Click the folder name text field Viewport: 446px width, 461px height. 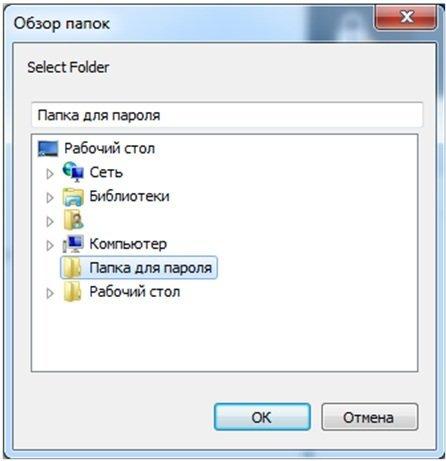point(227,115)
